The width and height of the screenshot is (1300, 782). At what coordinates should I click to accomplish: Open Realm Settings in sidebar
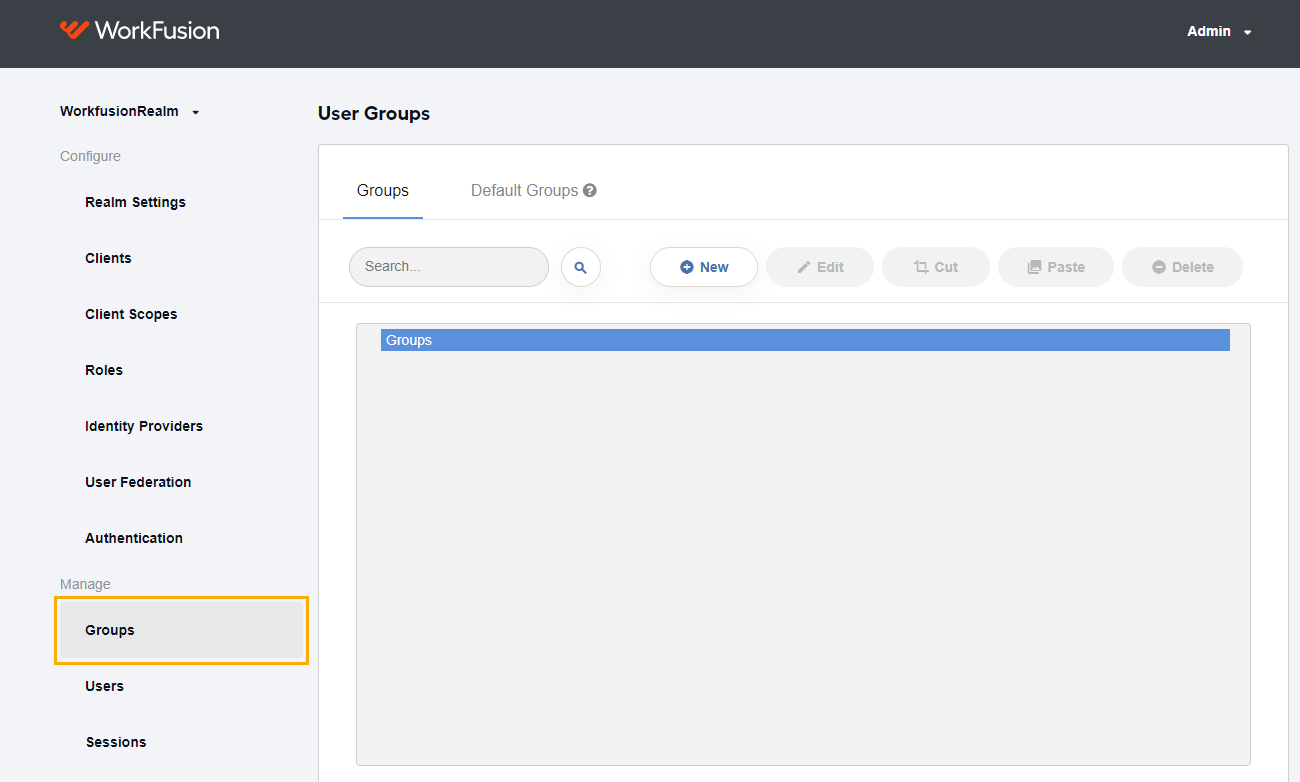[135, 202]
